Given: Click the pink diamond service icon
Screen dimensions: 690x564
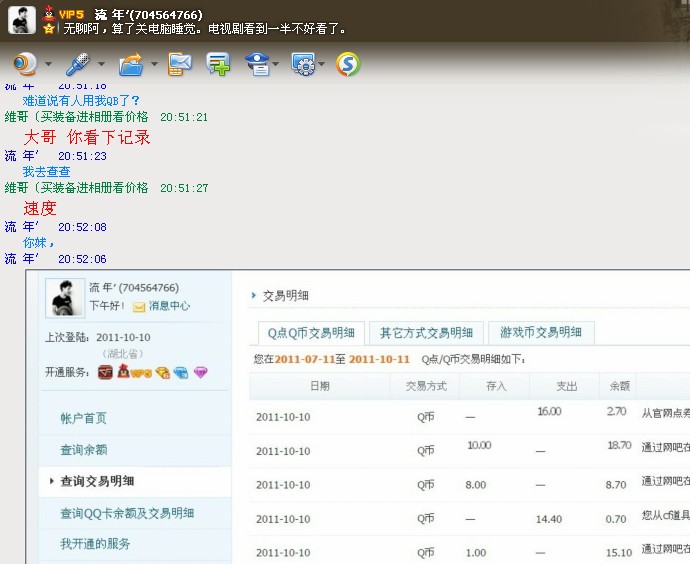Looking at the screenshot, I should click(200, 373).
